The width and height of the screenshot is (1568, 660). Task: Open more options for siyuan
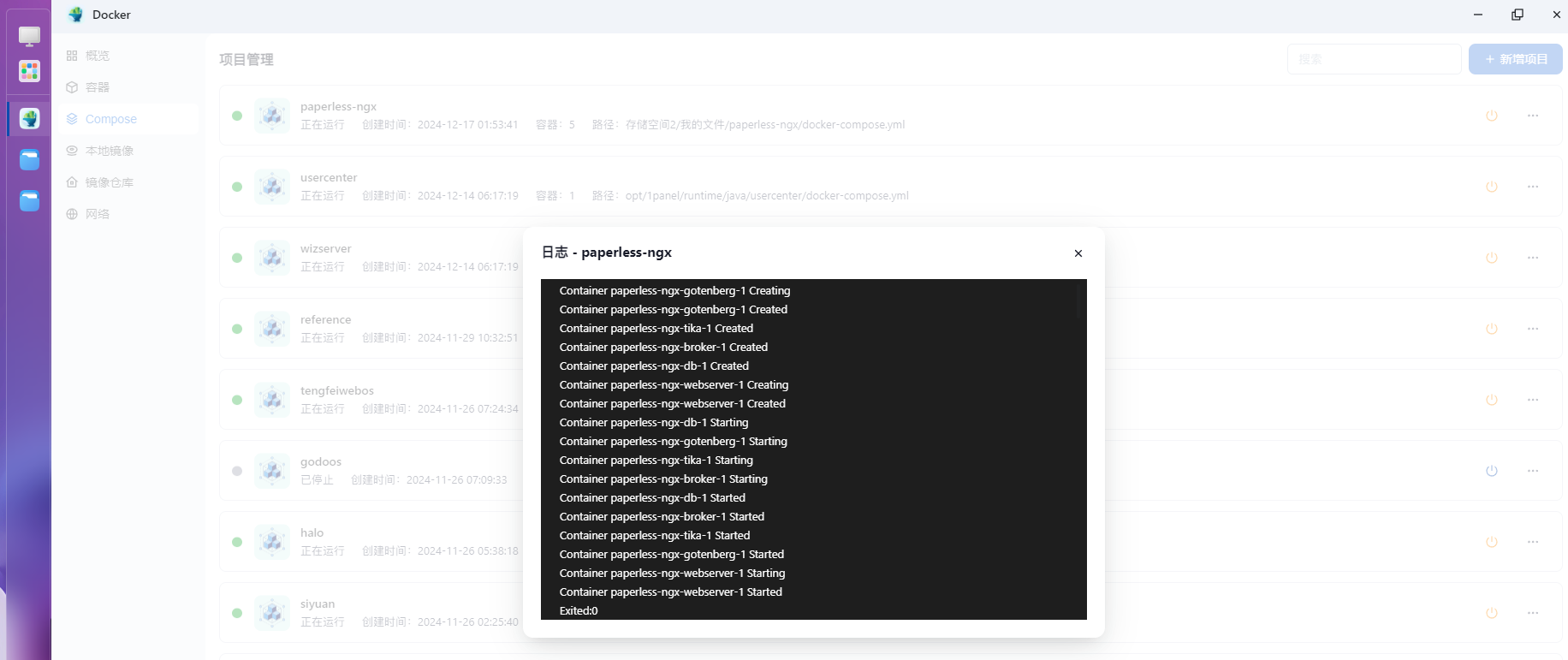(x=1533, y=613)
